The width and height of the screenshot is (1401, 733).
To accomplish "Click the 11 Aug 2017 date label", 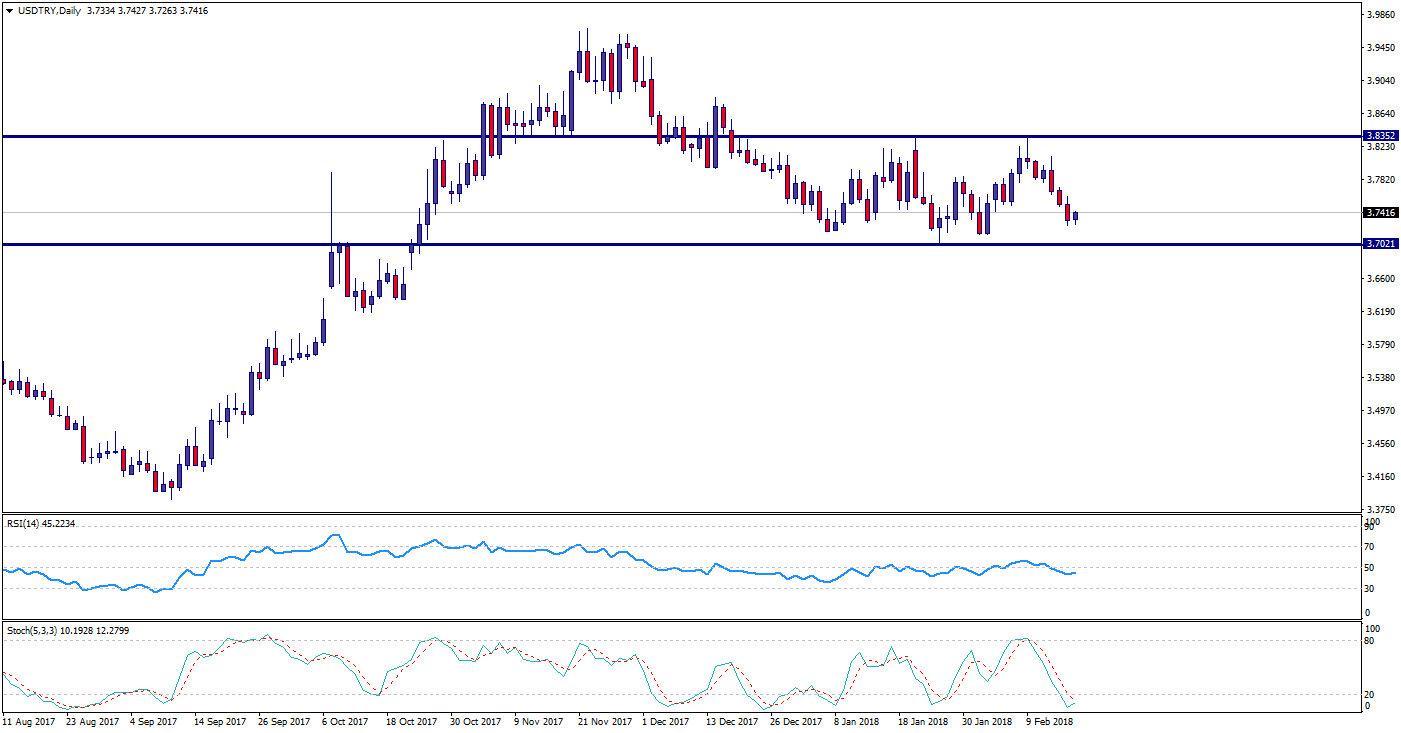I will 27,720.
